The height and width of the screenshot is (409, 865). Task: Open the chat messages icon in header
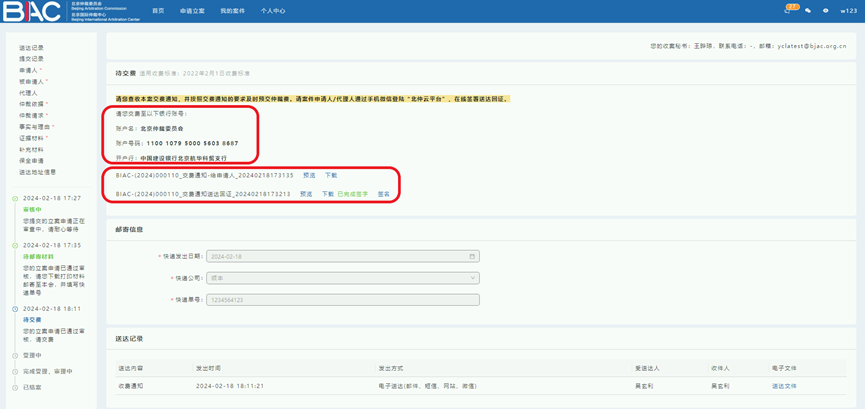808,11
